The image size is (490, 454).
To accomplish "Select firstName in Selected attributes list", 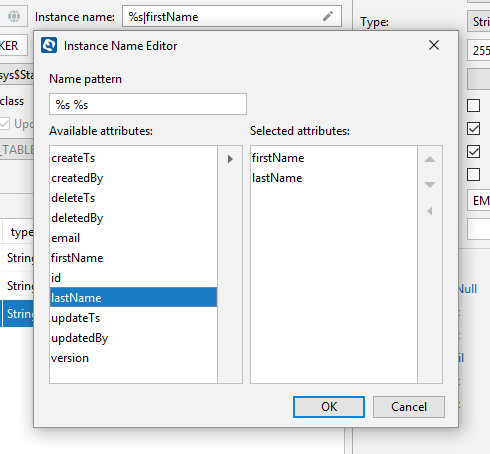I will pos(334,158).
